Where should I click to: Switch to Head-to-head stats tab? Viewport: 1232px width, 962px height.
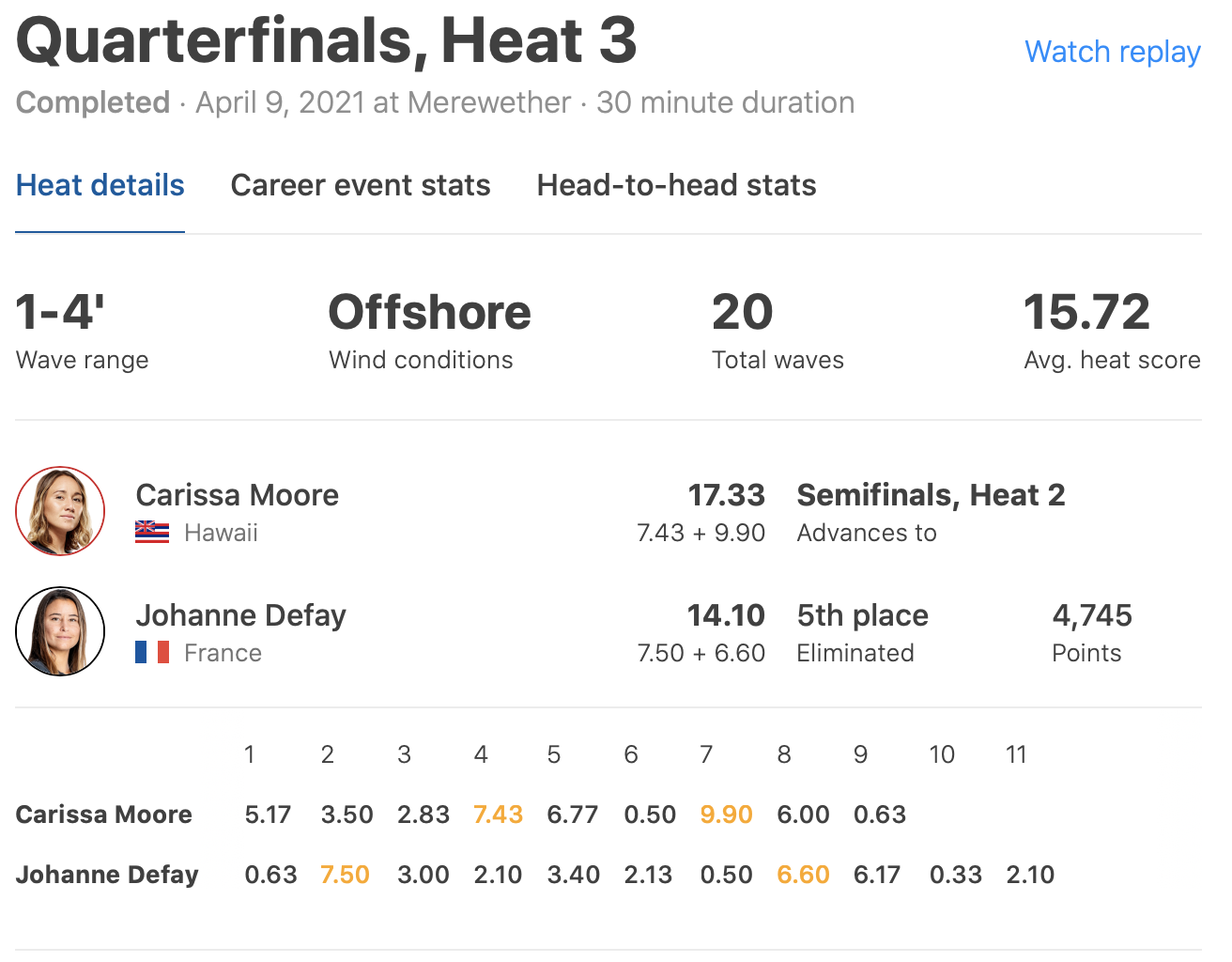676,185
